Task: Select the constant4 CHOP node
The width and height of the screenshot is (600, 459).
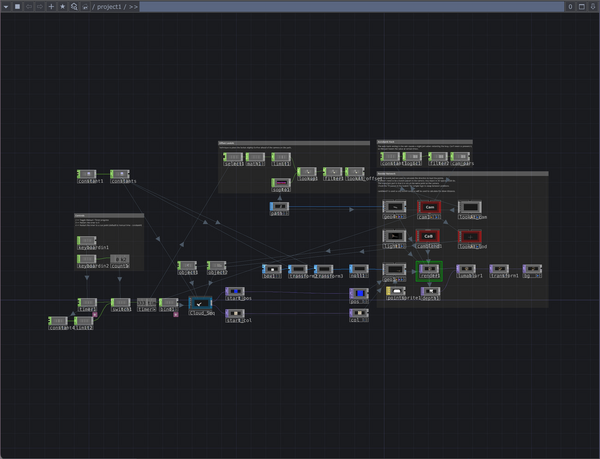Action: [58, 321]
